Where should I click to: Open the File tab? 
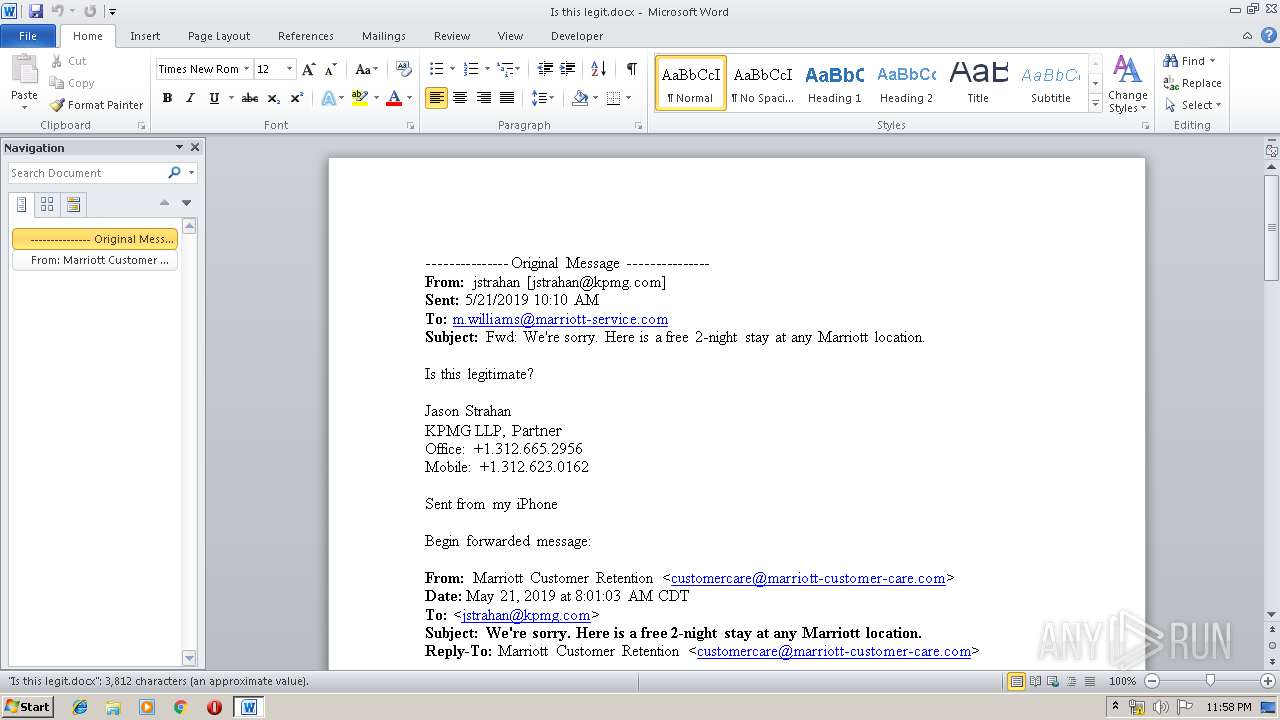(28, 36)
